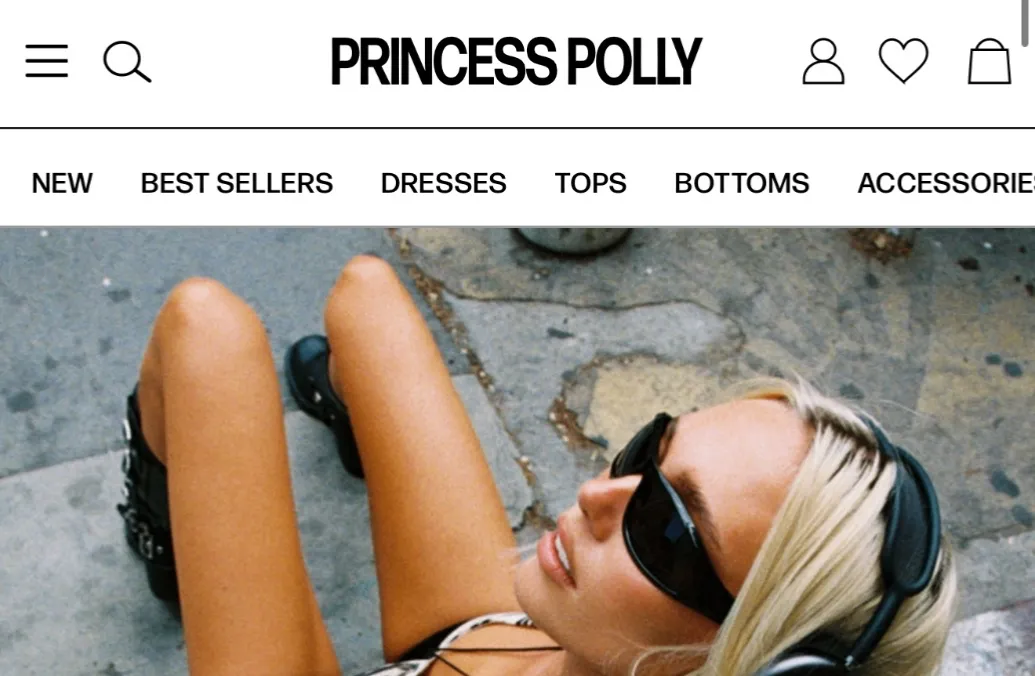Open the account profile icon
Screen dimensions: 1035x676
[823, 61]
